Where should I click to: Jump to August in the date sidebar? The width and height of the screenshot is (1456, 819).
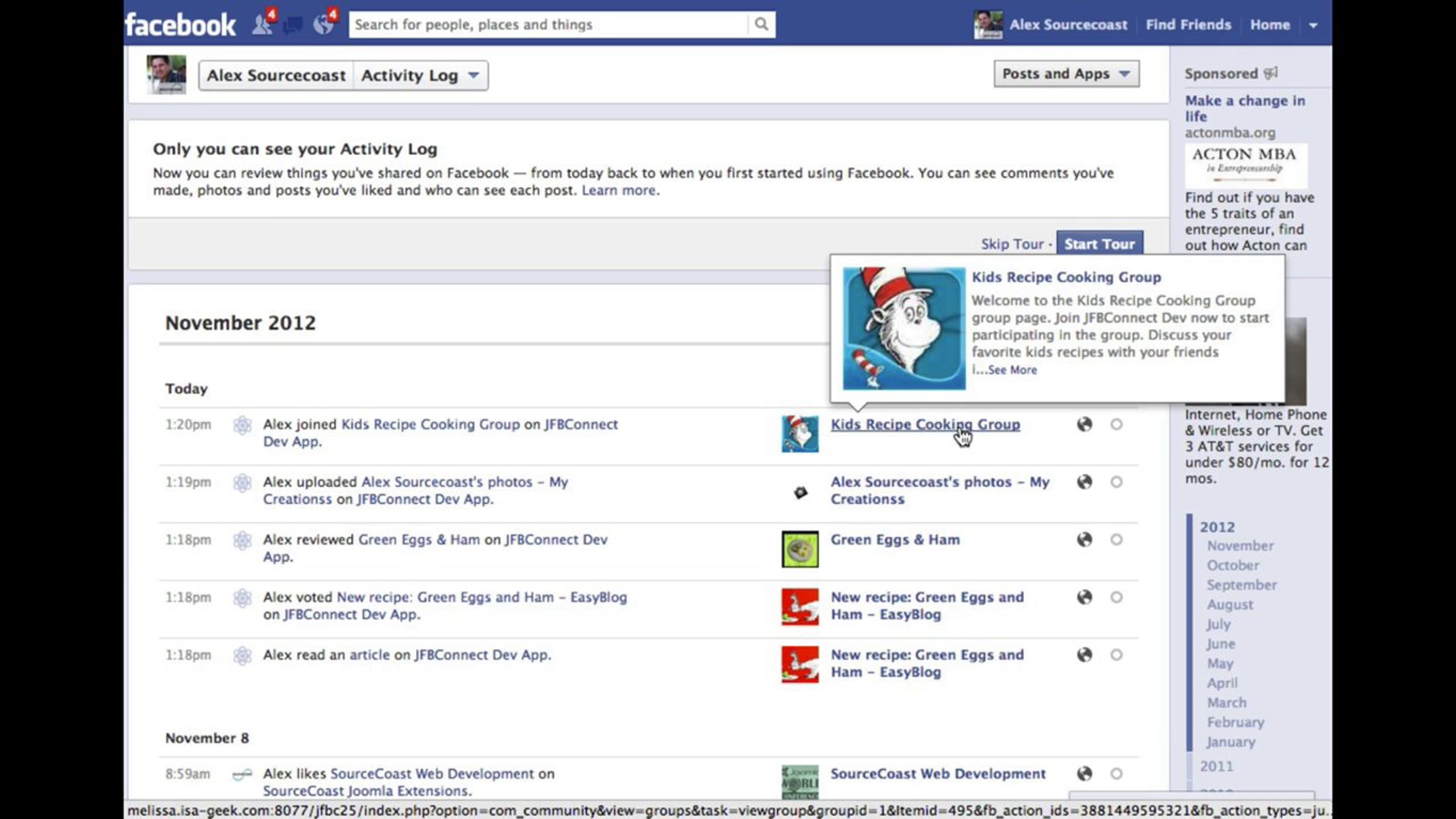coord(1230,605)
